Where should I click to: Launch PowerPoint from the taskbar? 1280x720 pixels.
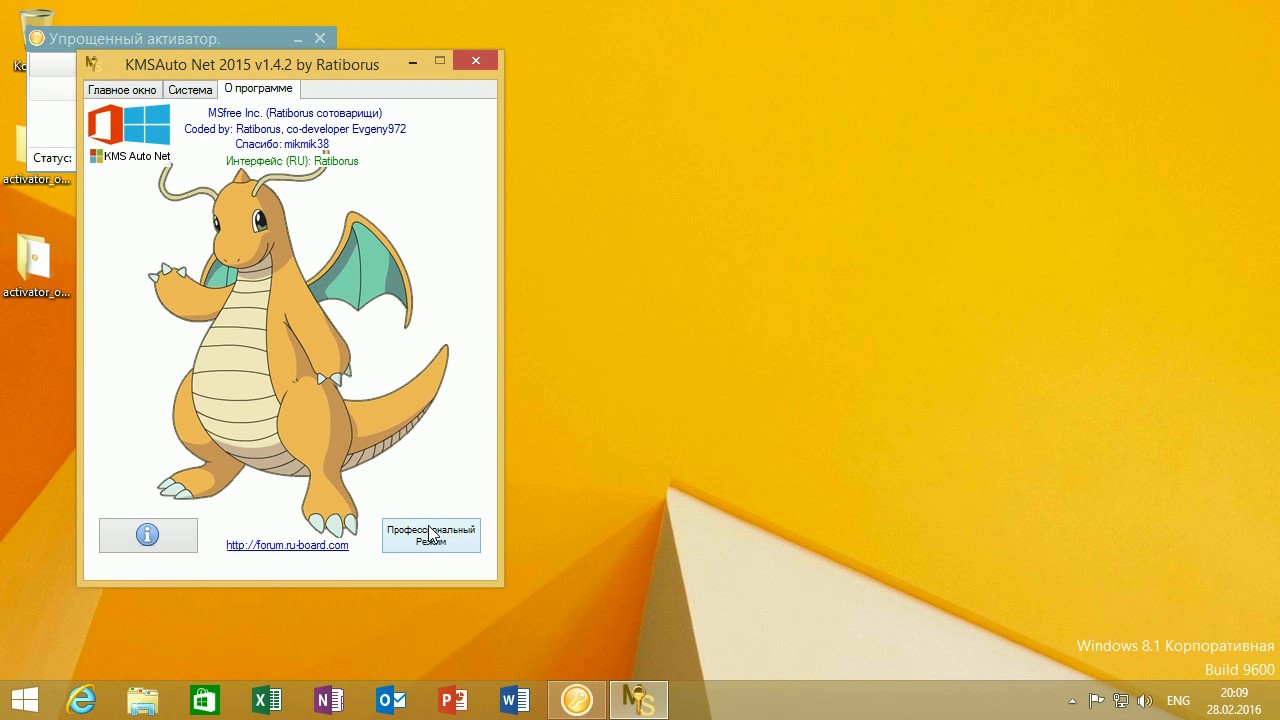pos(453,700)
